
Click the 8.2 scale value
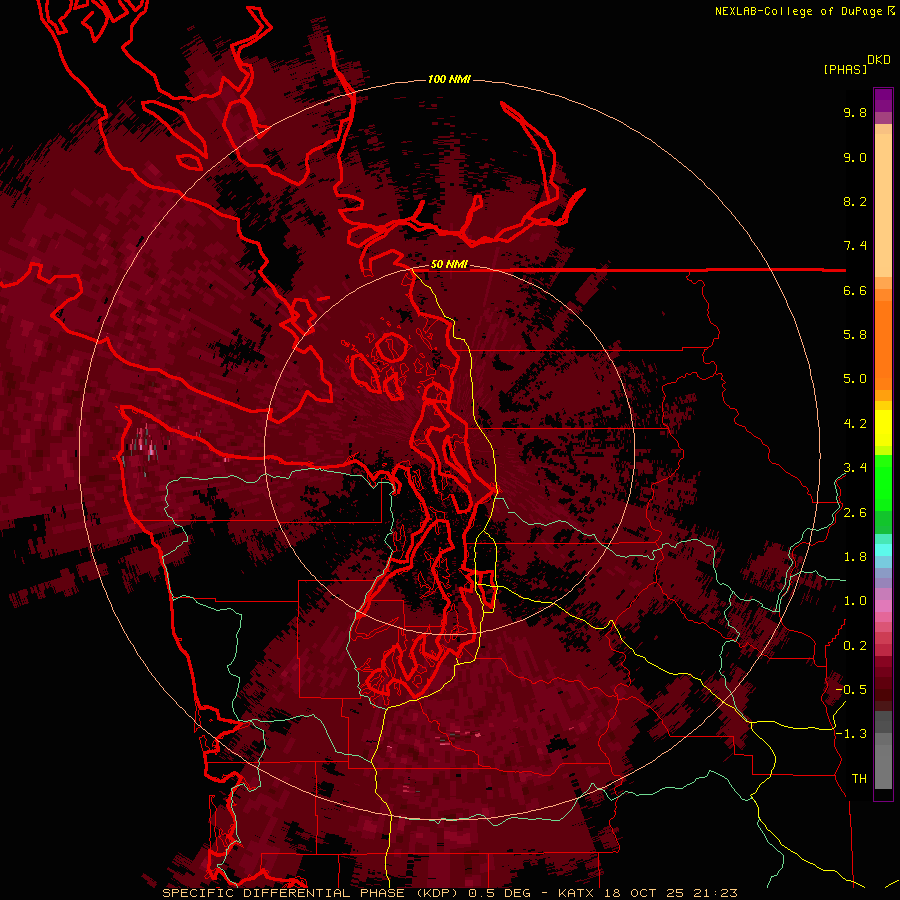[x=855, y=201]
